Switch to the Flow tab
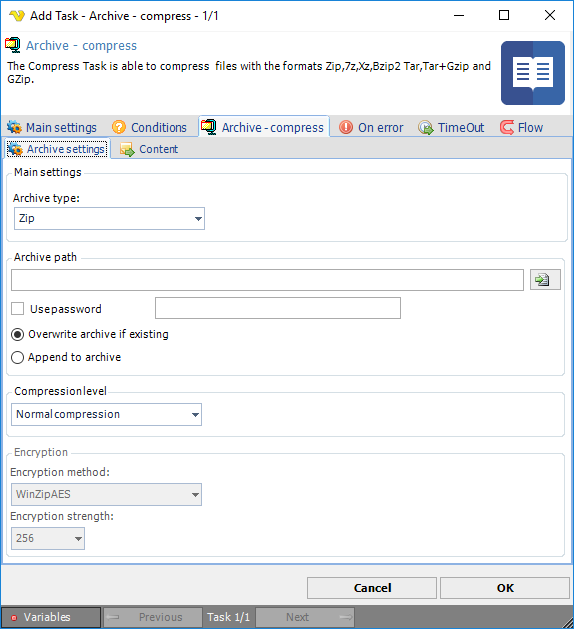The width and height of the screenshot is (574, 629). (x=521, y=128)
